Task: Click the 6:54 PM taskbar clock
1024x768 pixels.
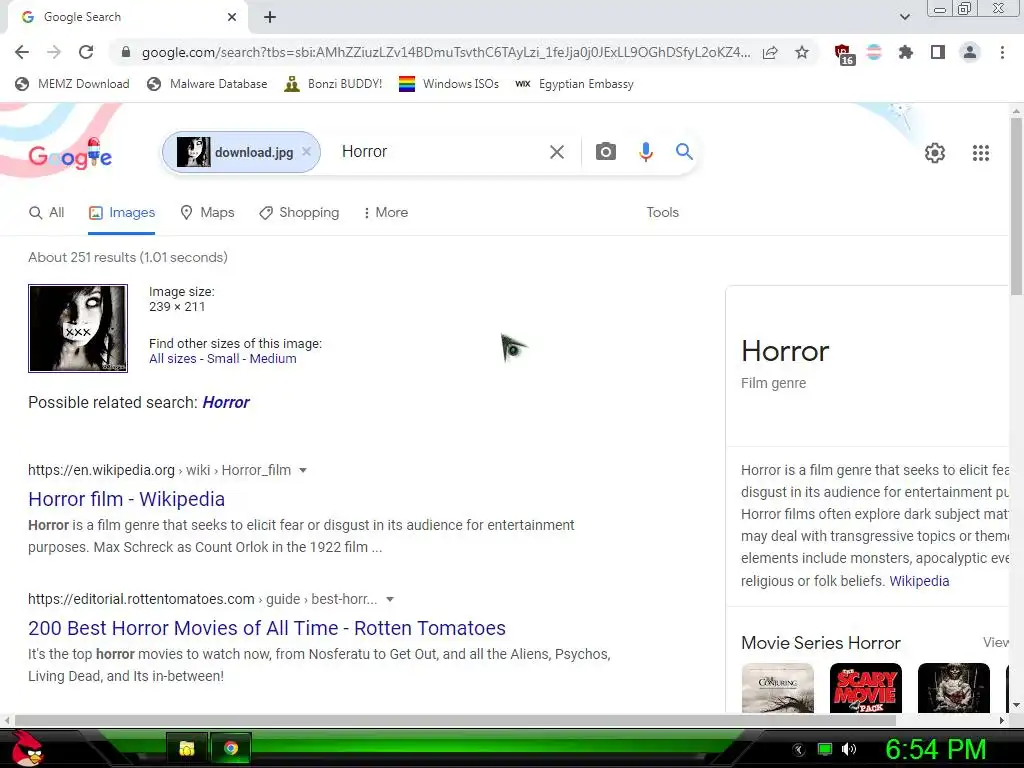Action: (x=935, y=749)
